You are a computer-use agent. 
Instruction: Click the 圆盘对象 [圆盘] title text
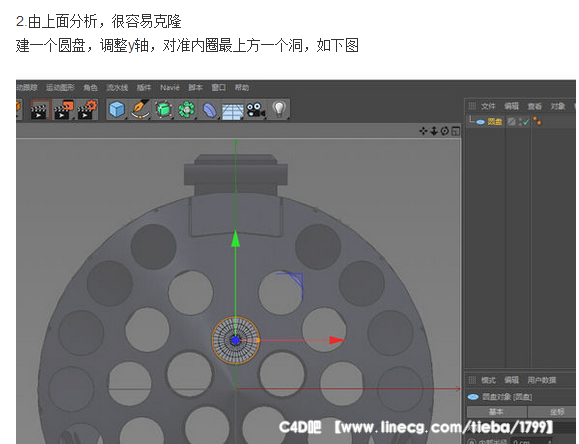click(x=507, y=397)
